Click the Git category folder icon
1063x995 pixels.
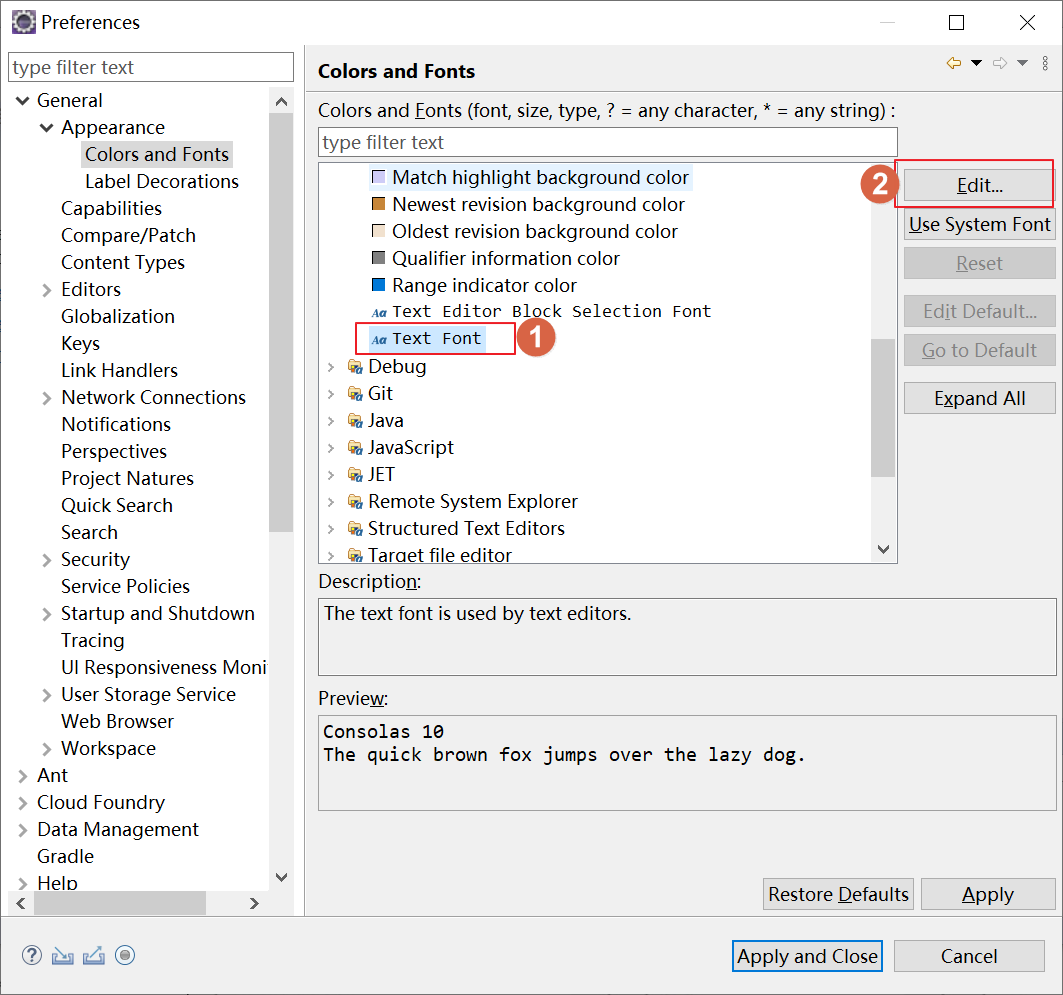(355, 394)
